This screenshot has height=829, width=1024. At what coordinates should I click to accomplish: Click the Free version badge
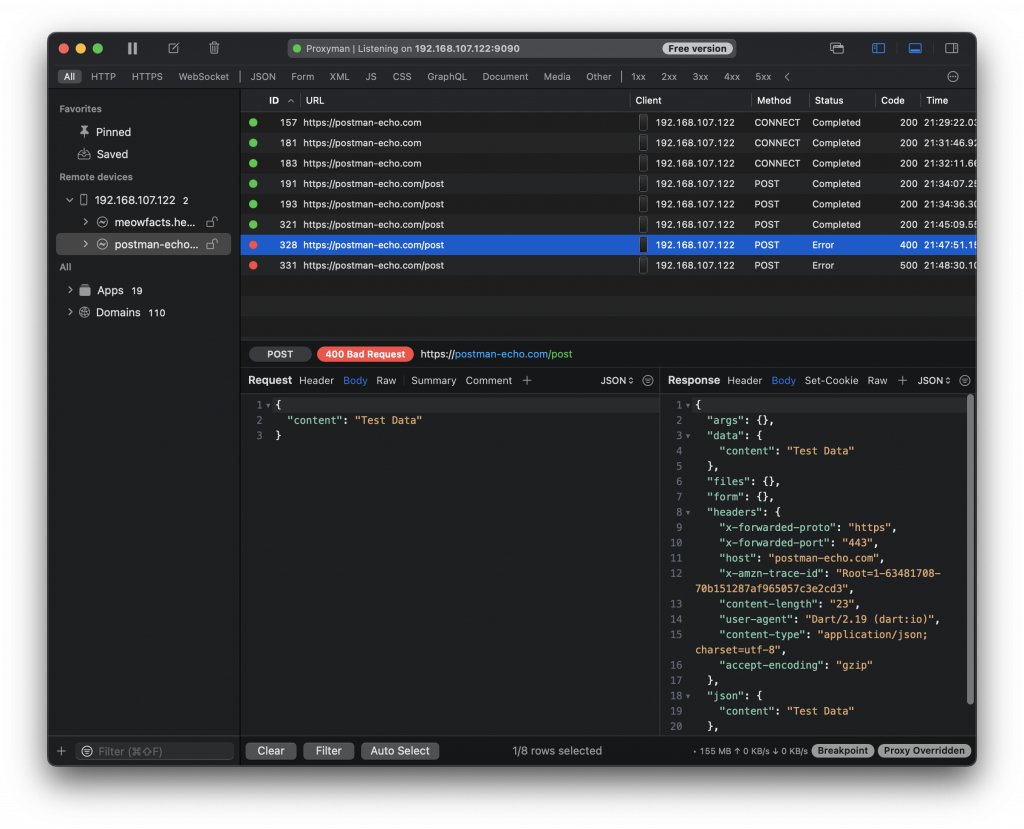click(x=697, y=48)
